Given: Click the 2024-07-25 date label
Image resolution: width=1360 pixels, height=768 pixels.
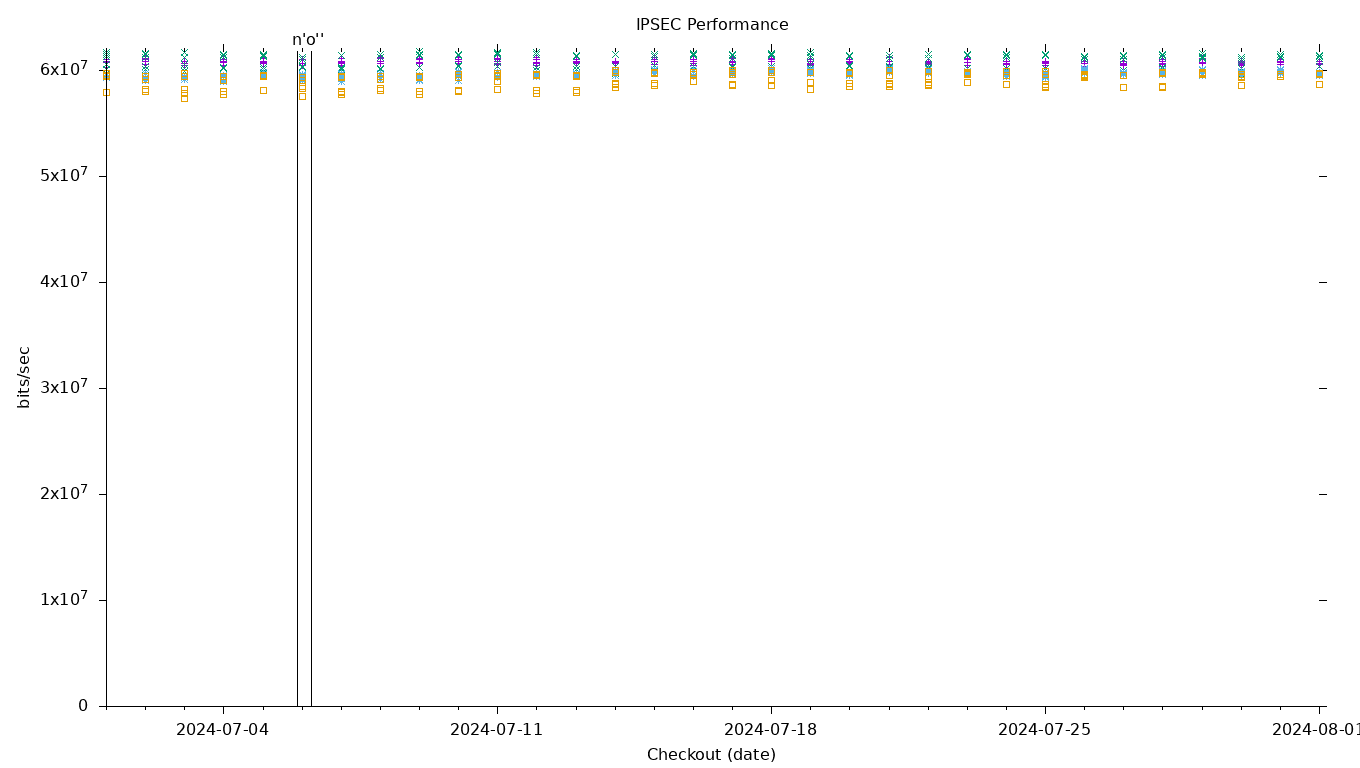Looking at the screenshot, I should 1045,730.
